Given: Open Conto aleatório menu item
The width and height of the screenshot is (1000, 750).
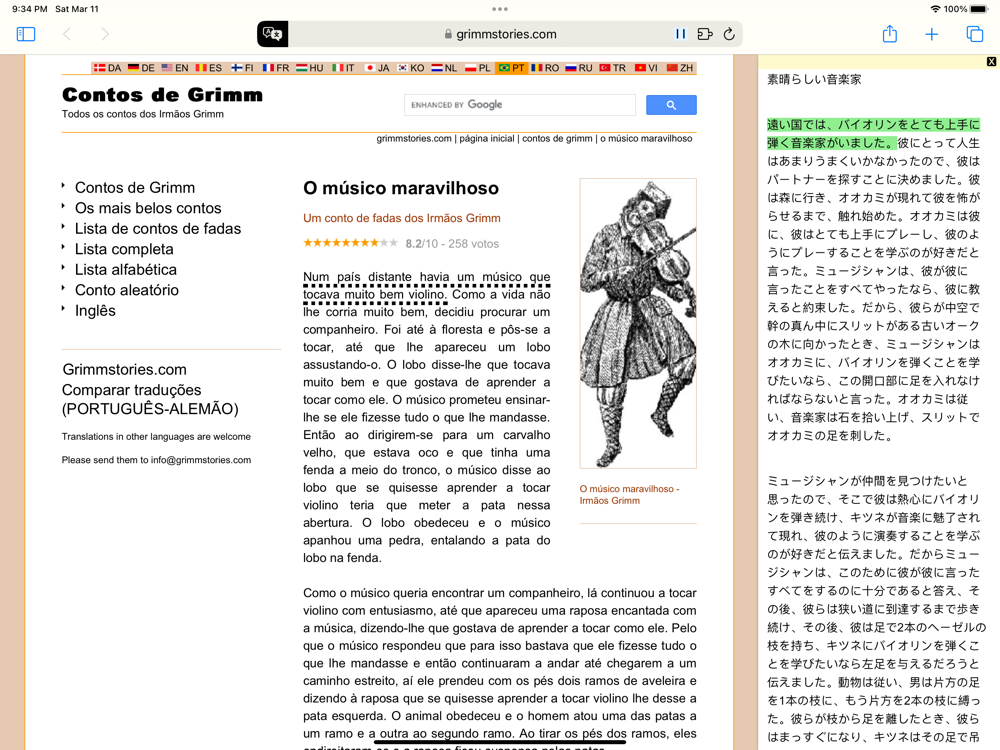Looking at the screenshot, I should tap(126, 290).
